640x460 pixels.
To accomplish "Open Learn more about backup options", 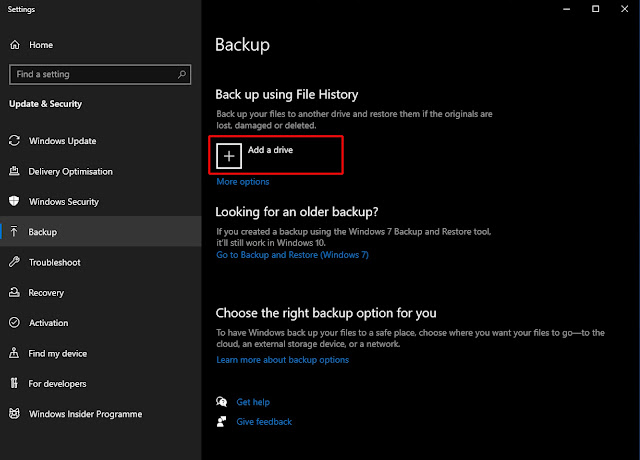I will (x=282, y=360).
